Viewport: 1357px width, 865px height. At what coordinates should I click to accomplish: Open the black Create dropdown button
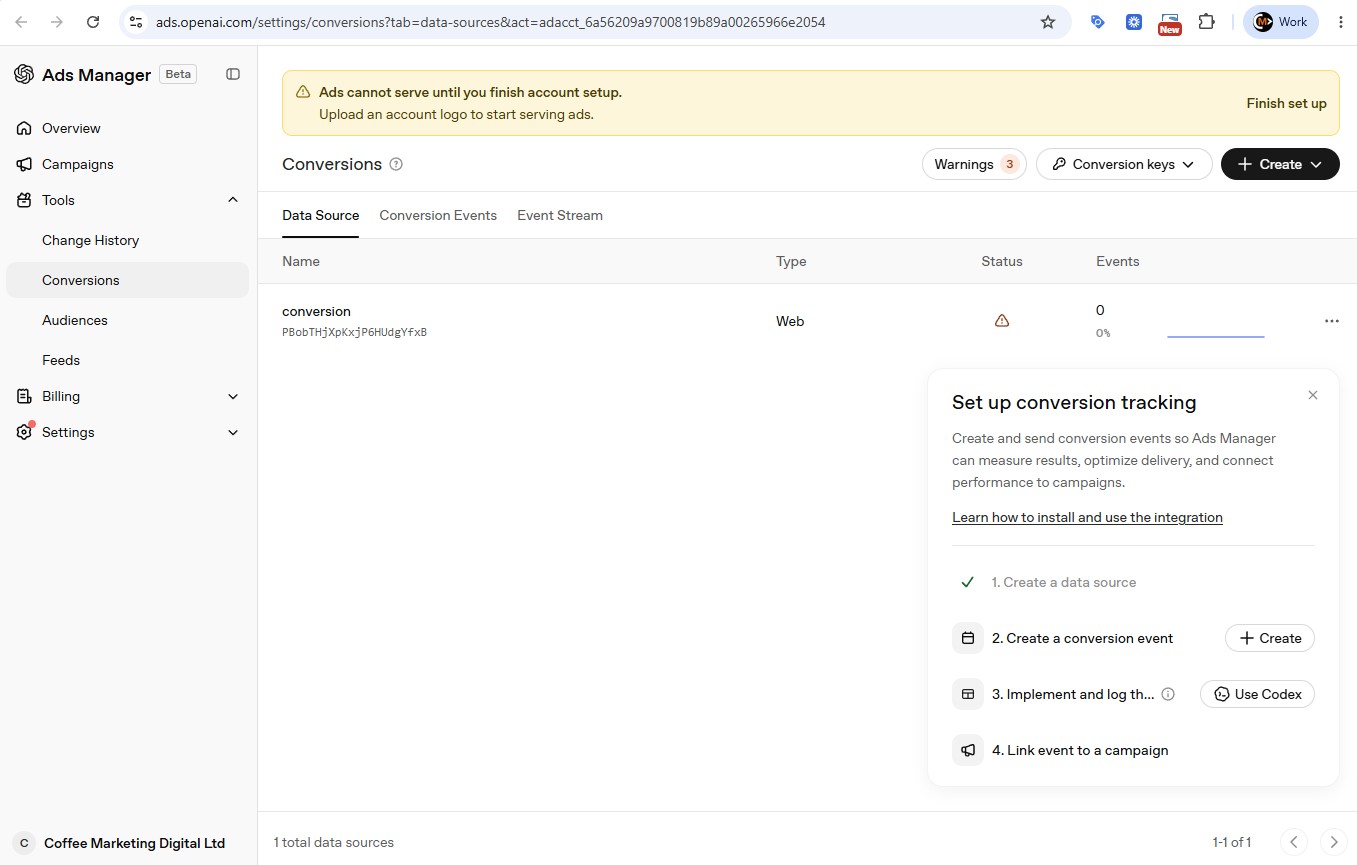pyautogui.click(x=1280, y=164)
